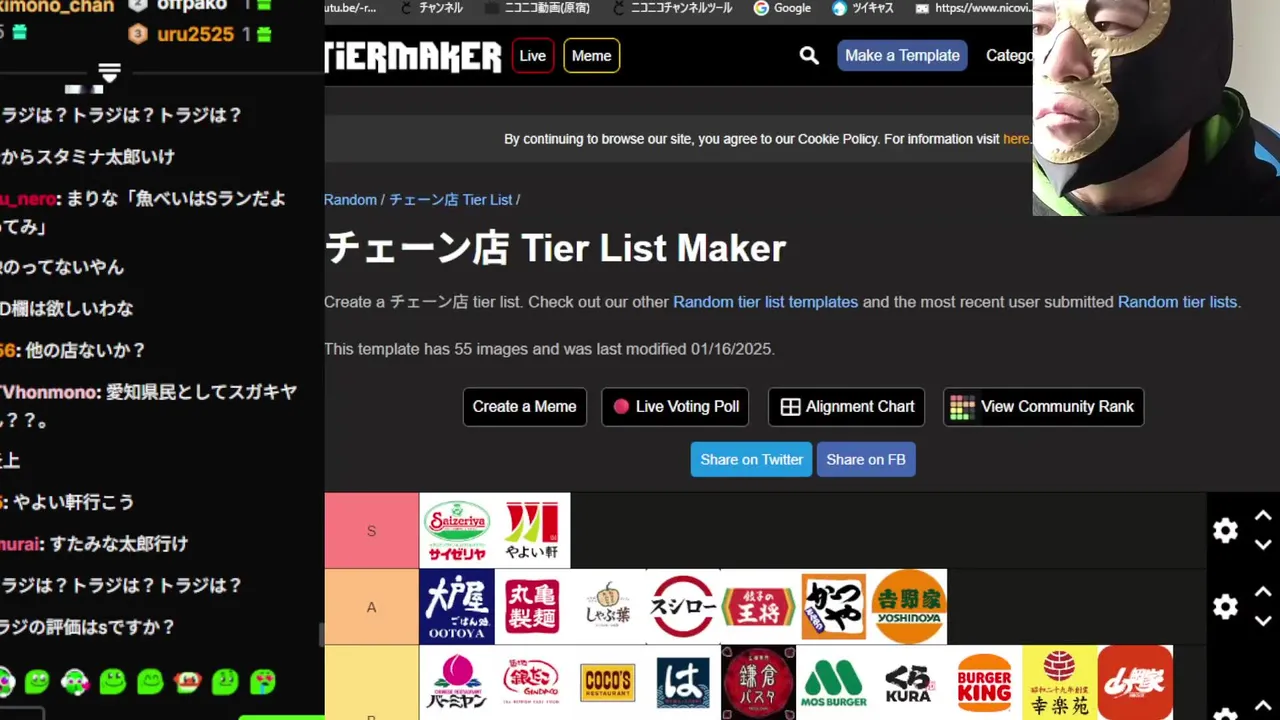Viewport: 1280px width, 720px height.
Task: Select the Ootoya logo in A tier
Action: tap(457, 607)
